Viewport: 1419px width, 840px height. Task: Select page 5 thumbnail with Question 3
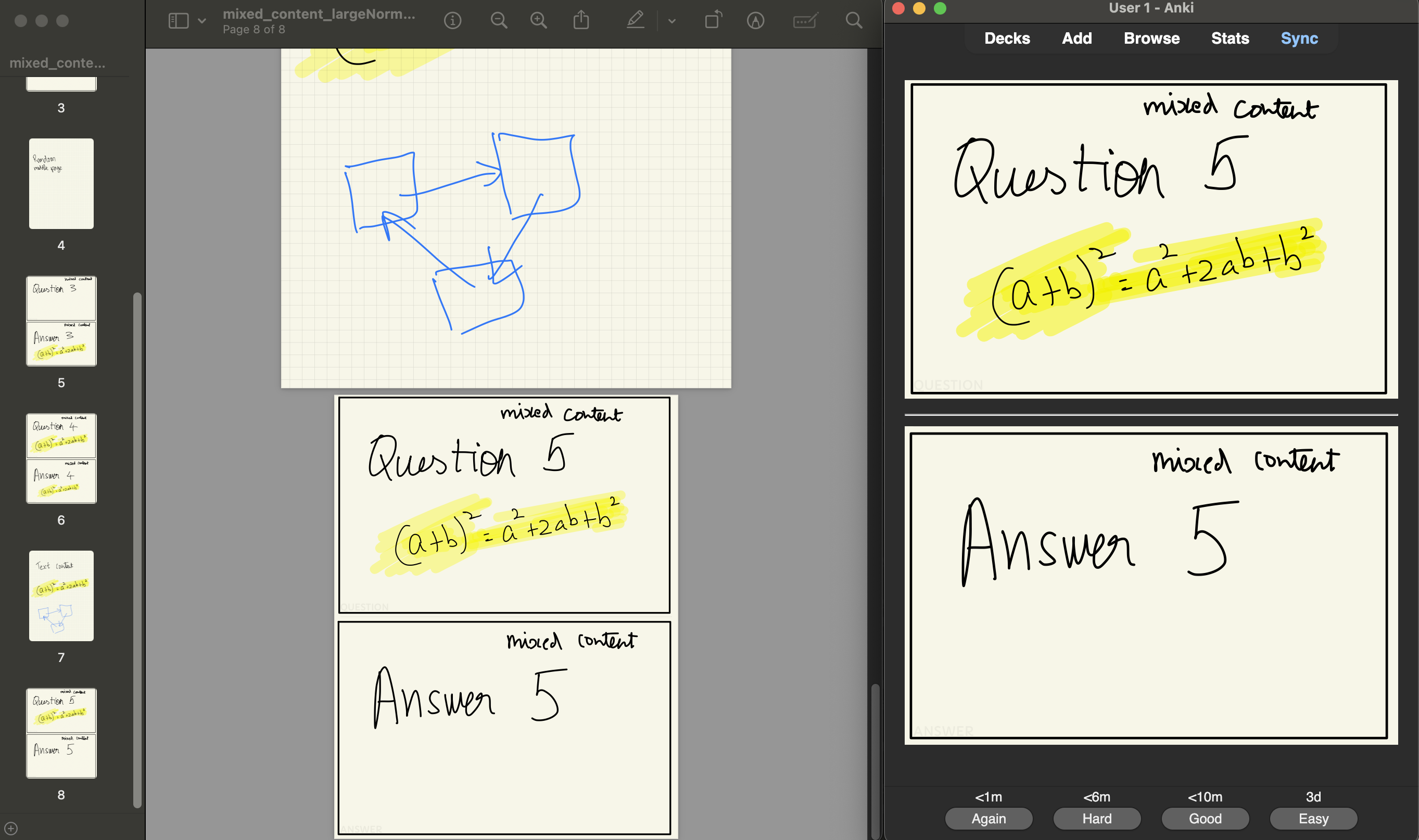61,321
